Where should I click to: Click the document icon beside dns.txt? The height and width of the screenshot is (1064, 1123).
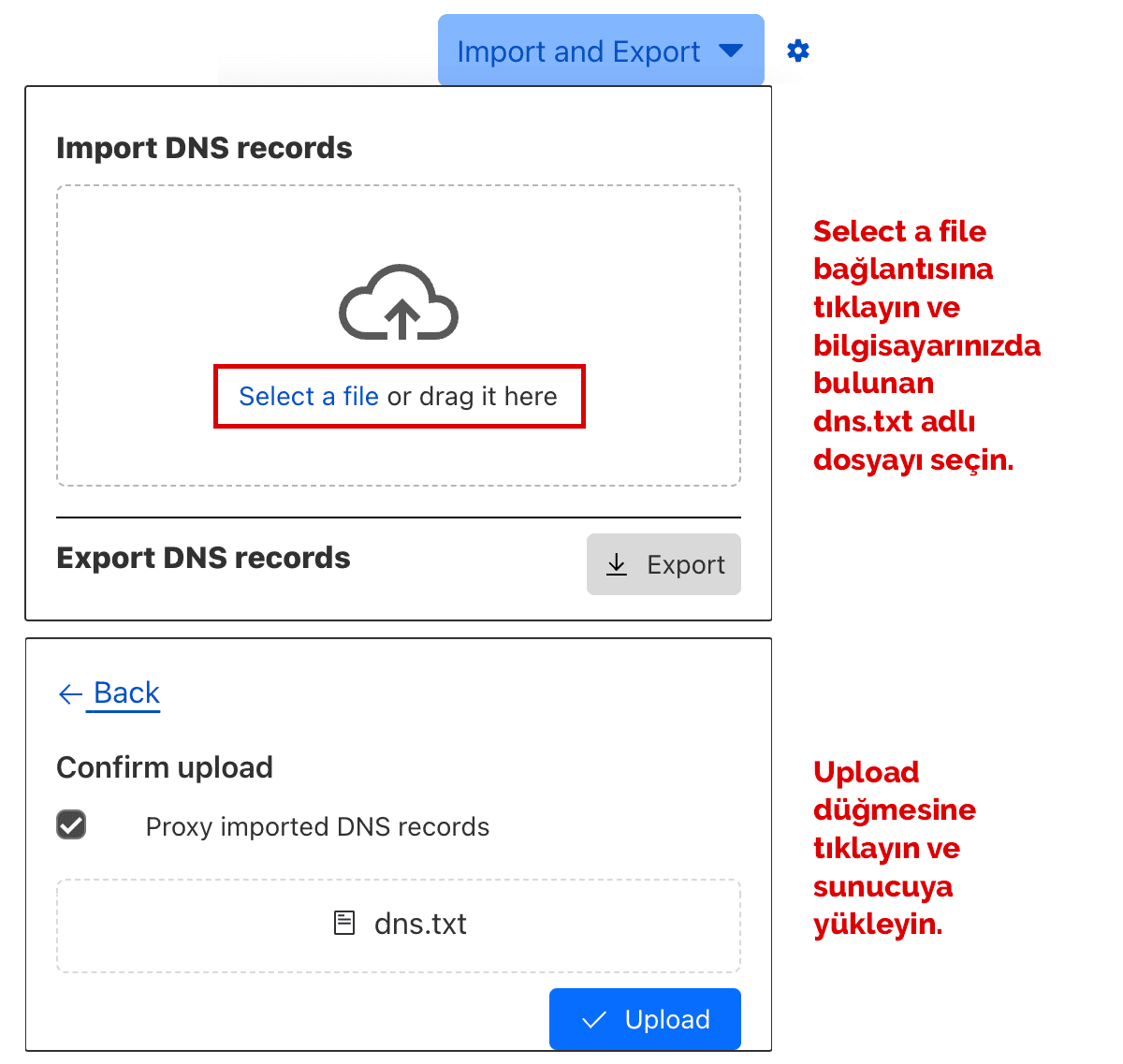(343, 923)
